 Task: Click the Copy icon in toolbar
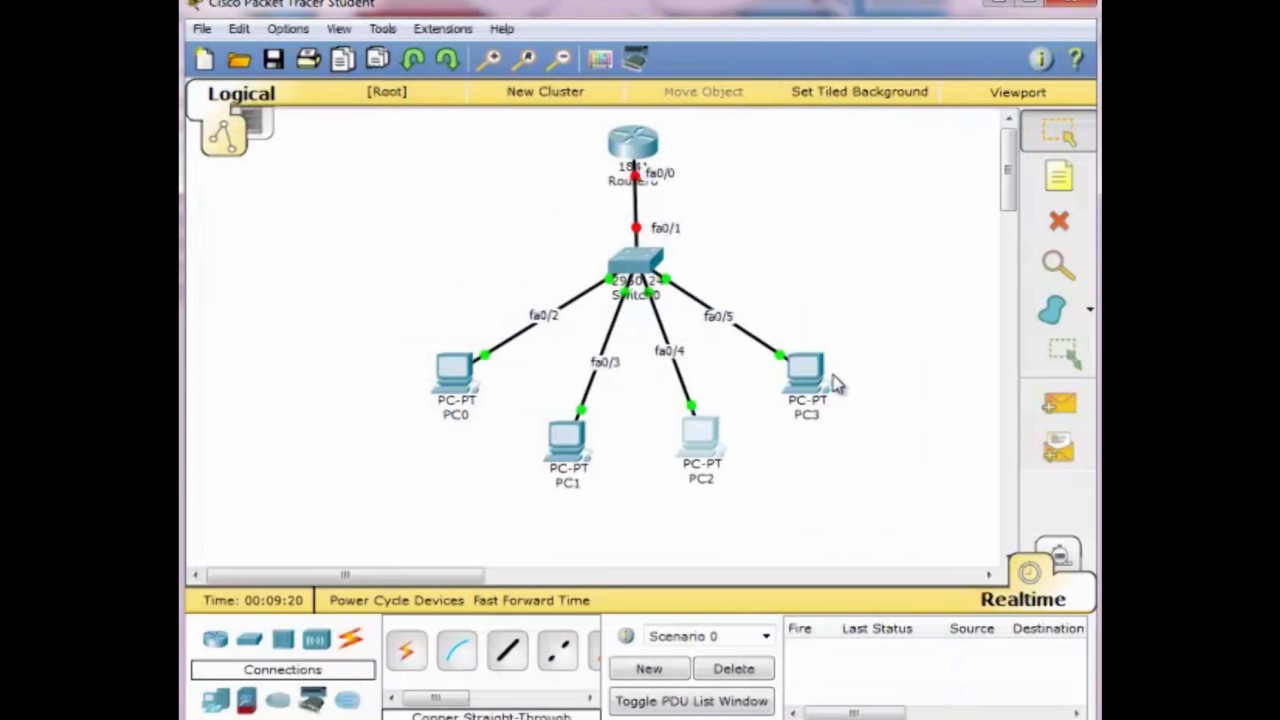(343, 60)
